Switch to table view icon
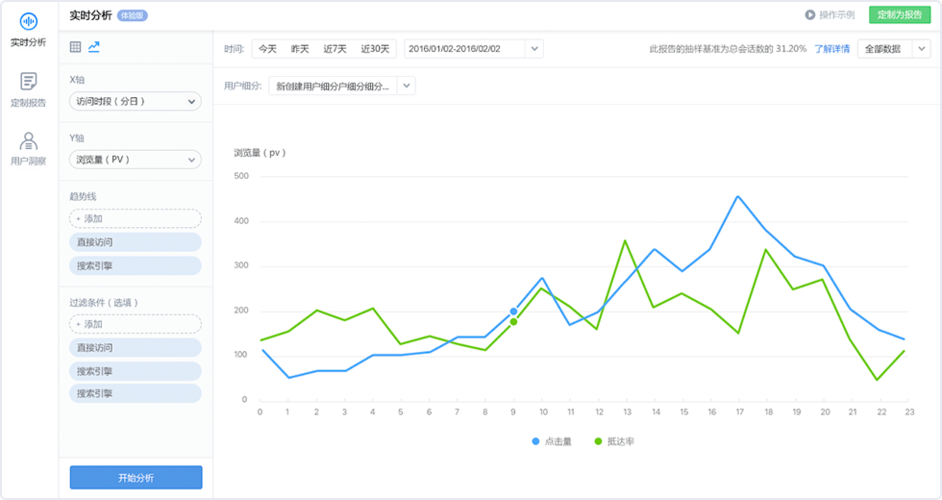This screenshot has width=942, height=500. click(x=76, y=47)
